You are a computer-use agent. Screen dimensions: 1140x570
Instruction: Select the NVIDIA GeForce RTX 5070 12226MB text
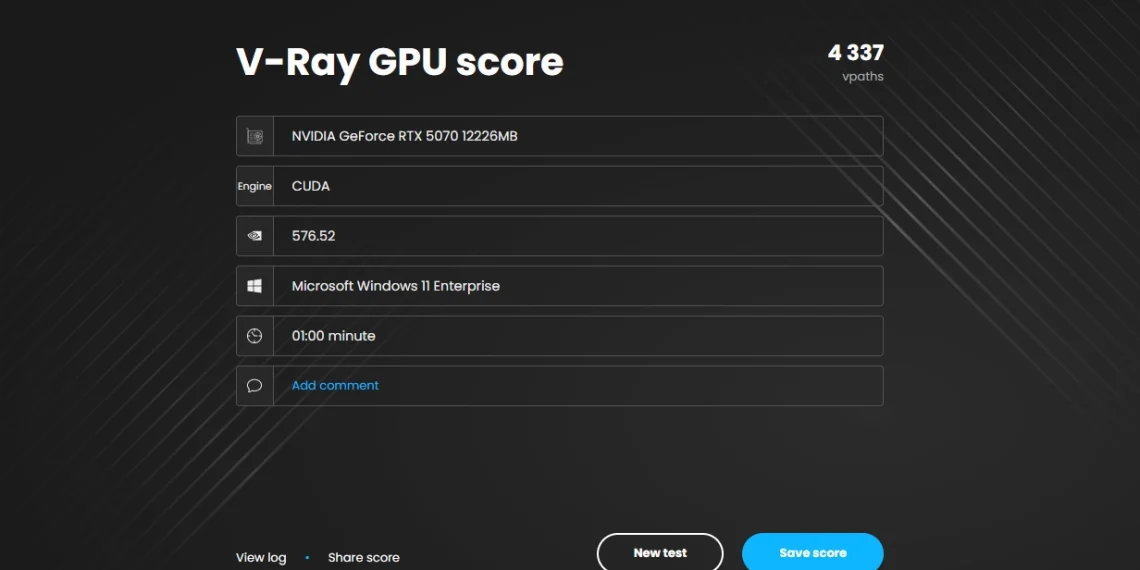point(405,136)
